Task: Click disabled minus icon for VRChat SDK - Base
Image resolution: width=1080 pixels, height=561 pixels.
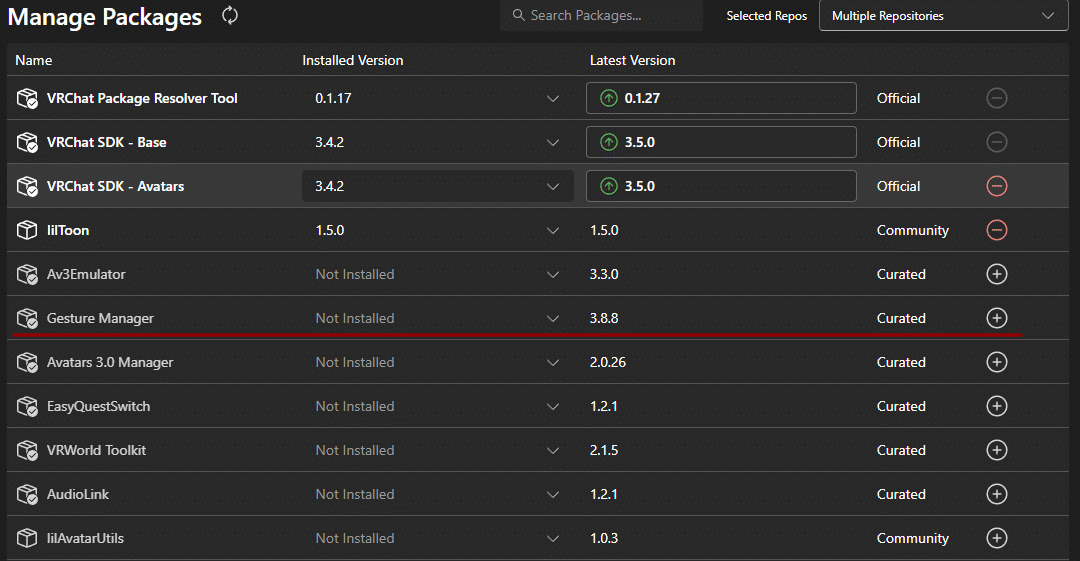Action: click(x=997, y=142)
